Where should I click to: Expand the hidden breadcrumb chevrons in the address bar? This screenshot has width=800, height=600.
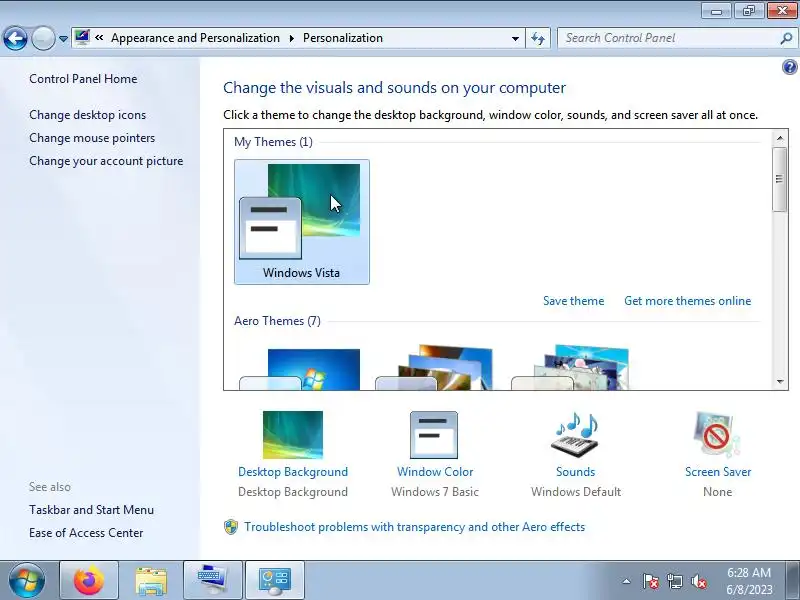(99, 38)
